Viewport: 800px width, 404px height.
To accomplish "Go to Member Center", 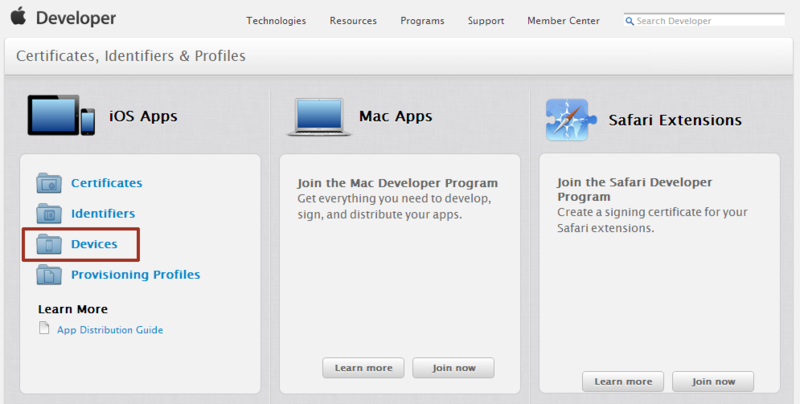I will [x=563, y=21].
